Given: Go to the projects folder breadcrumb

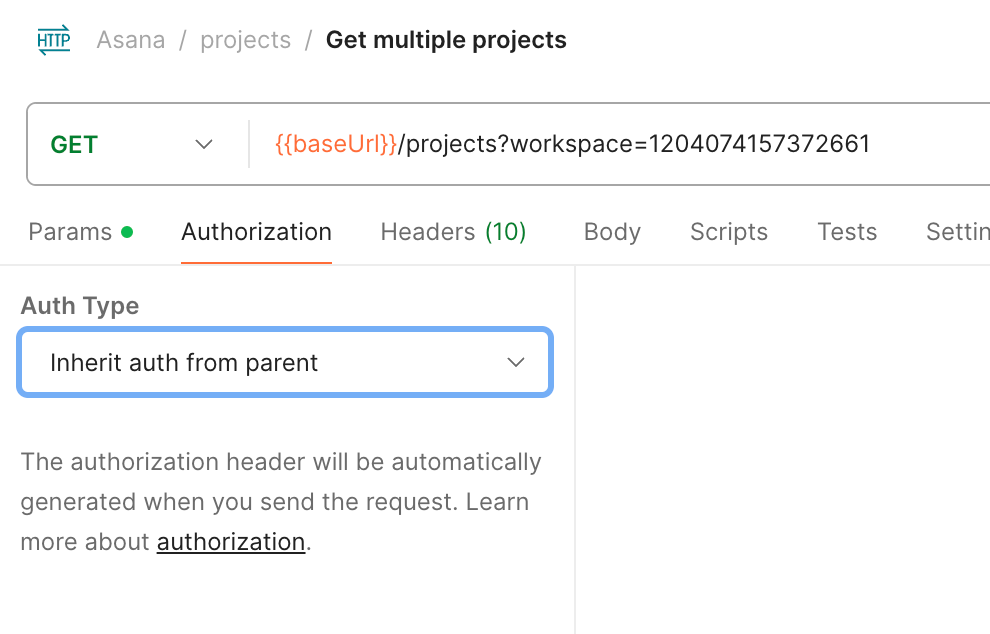Looking at the screenshot, I should (245, 40).
